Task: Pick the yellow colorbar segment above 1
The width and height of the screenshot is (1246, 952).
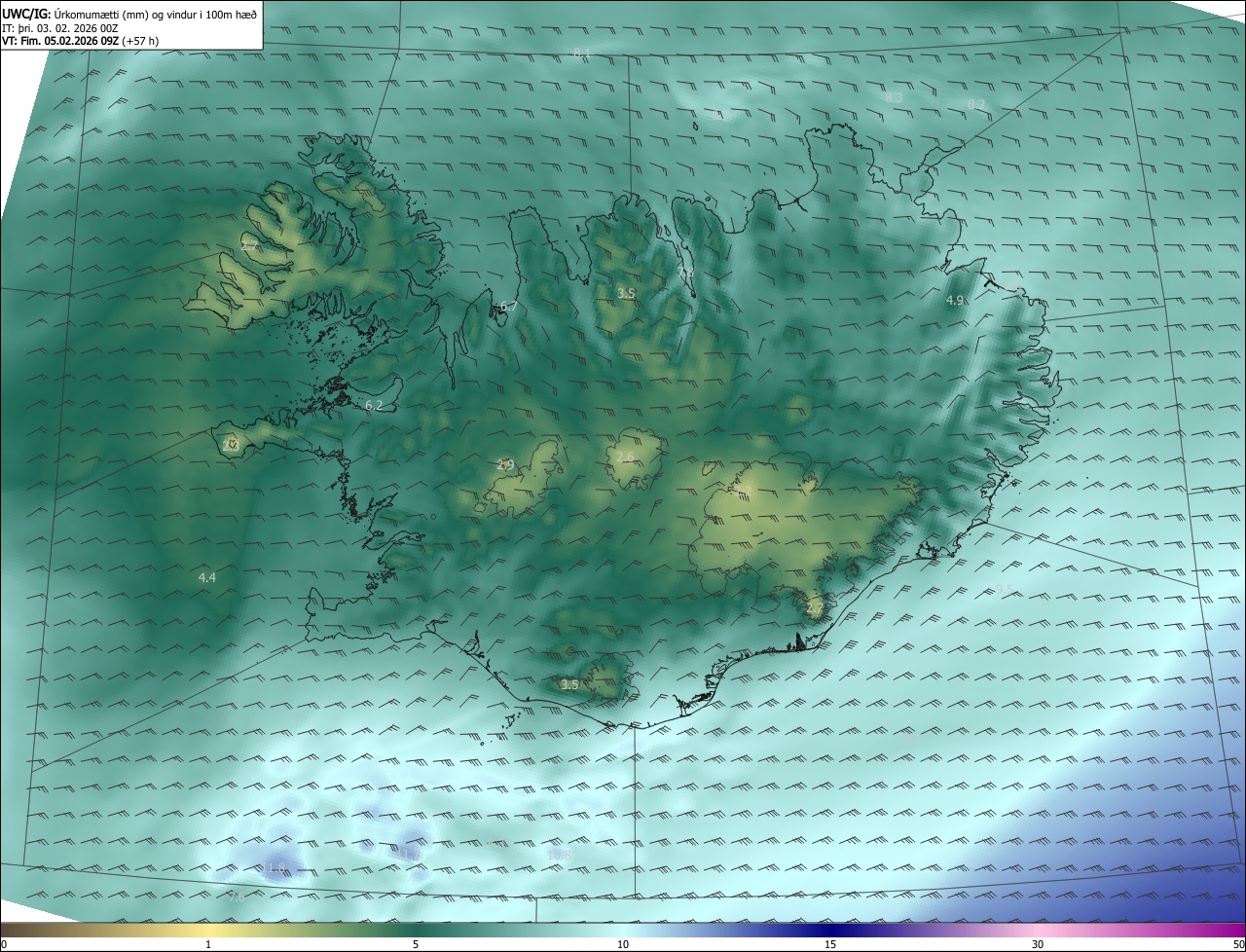Action: pos(208,931)
